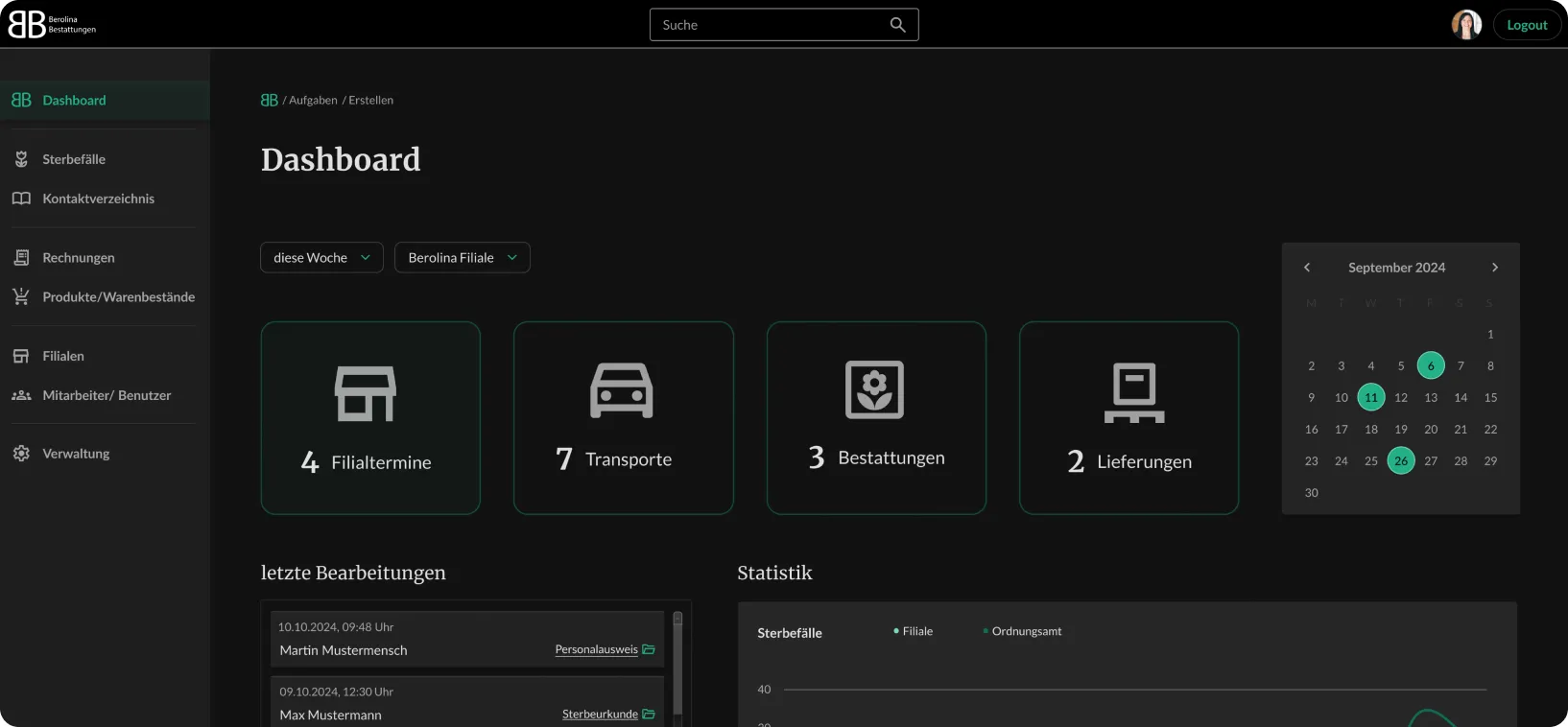This screenshot has height=727, width=1568.
Task: Click timestamp 09.10.2024, 12:30 Uhr
Action: (x=336, y=692)
